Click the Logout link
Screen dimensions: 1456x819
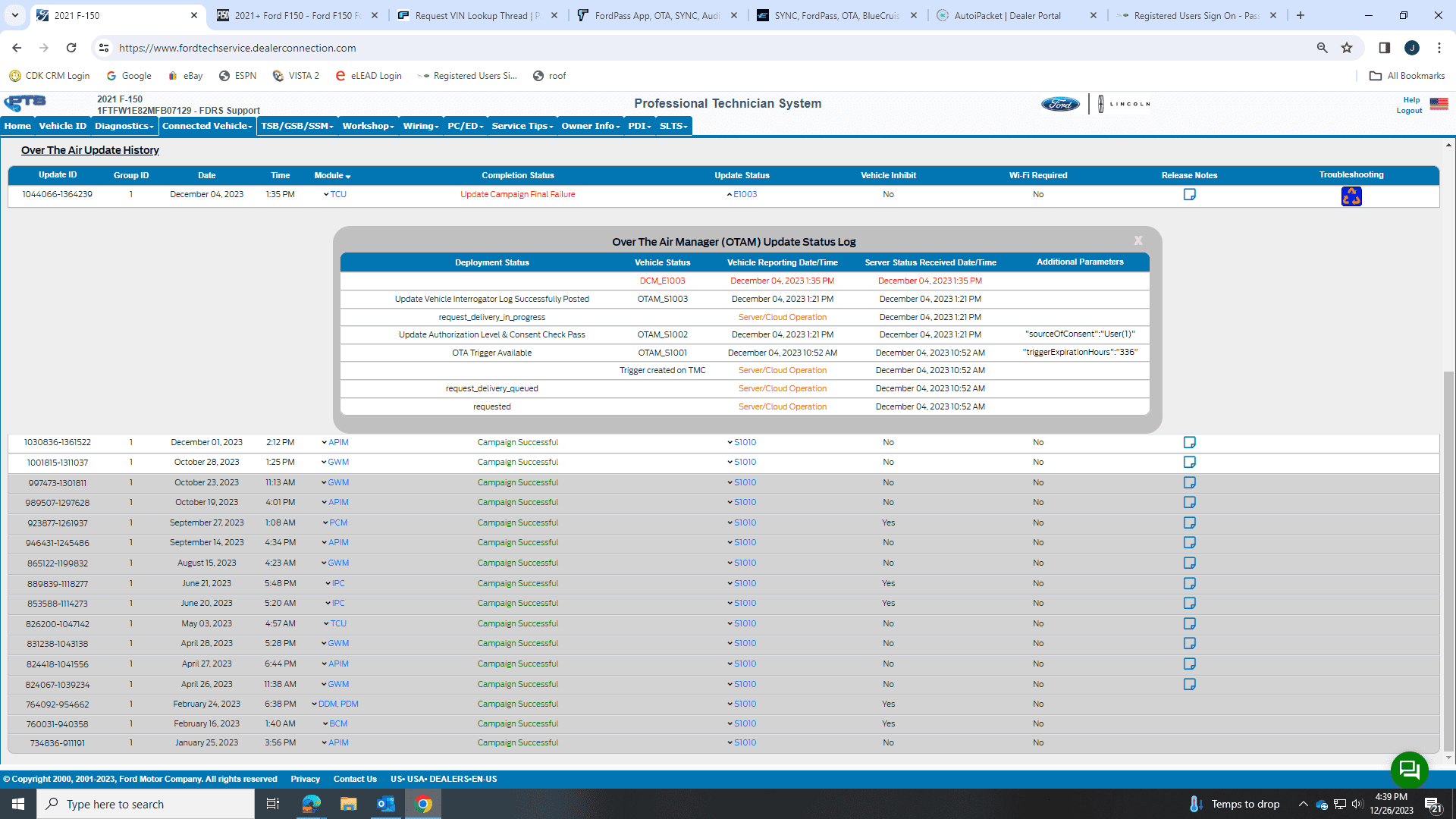(x=1409, y=111)
